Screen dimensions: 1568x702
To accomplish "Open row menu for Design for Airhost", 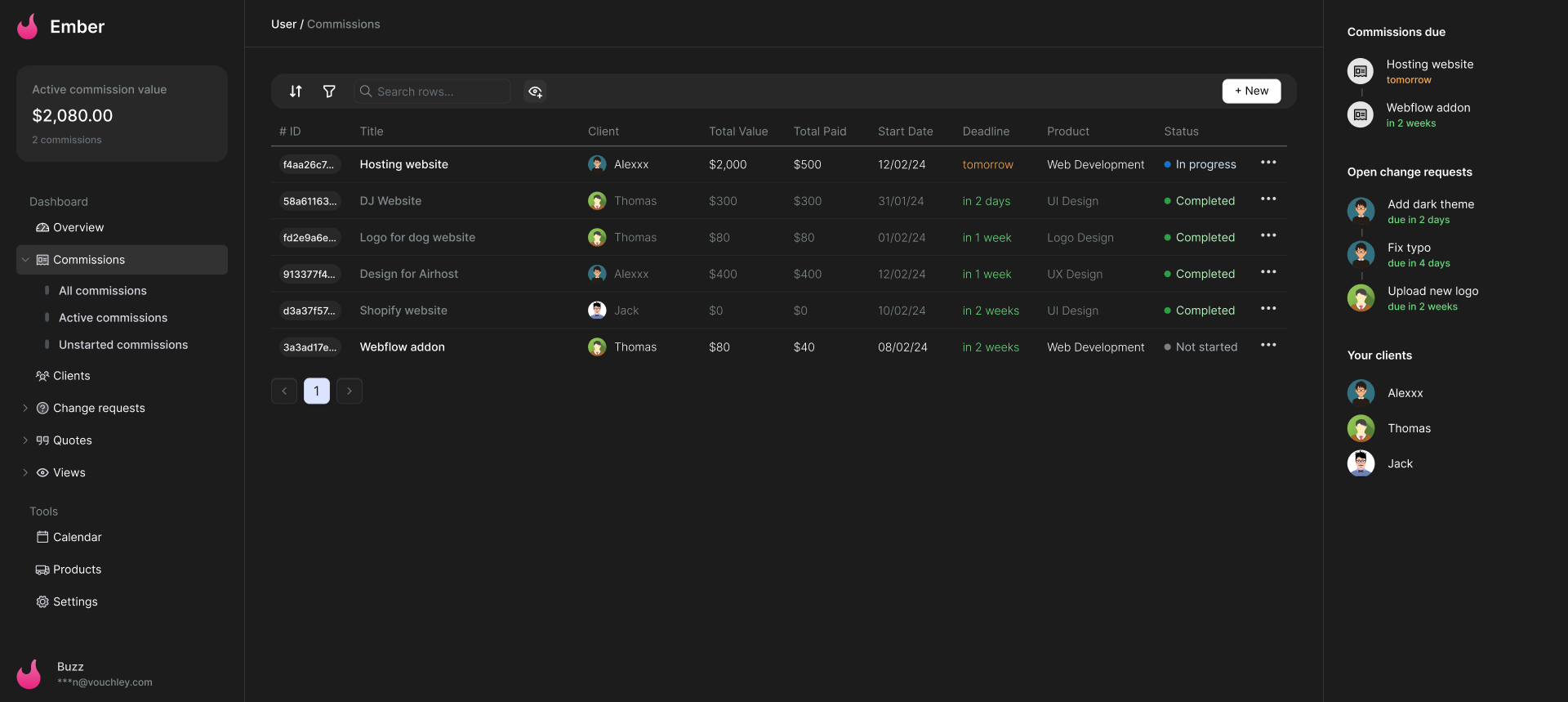I will pos(1267,272).
